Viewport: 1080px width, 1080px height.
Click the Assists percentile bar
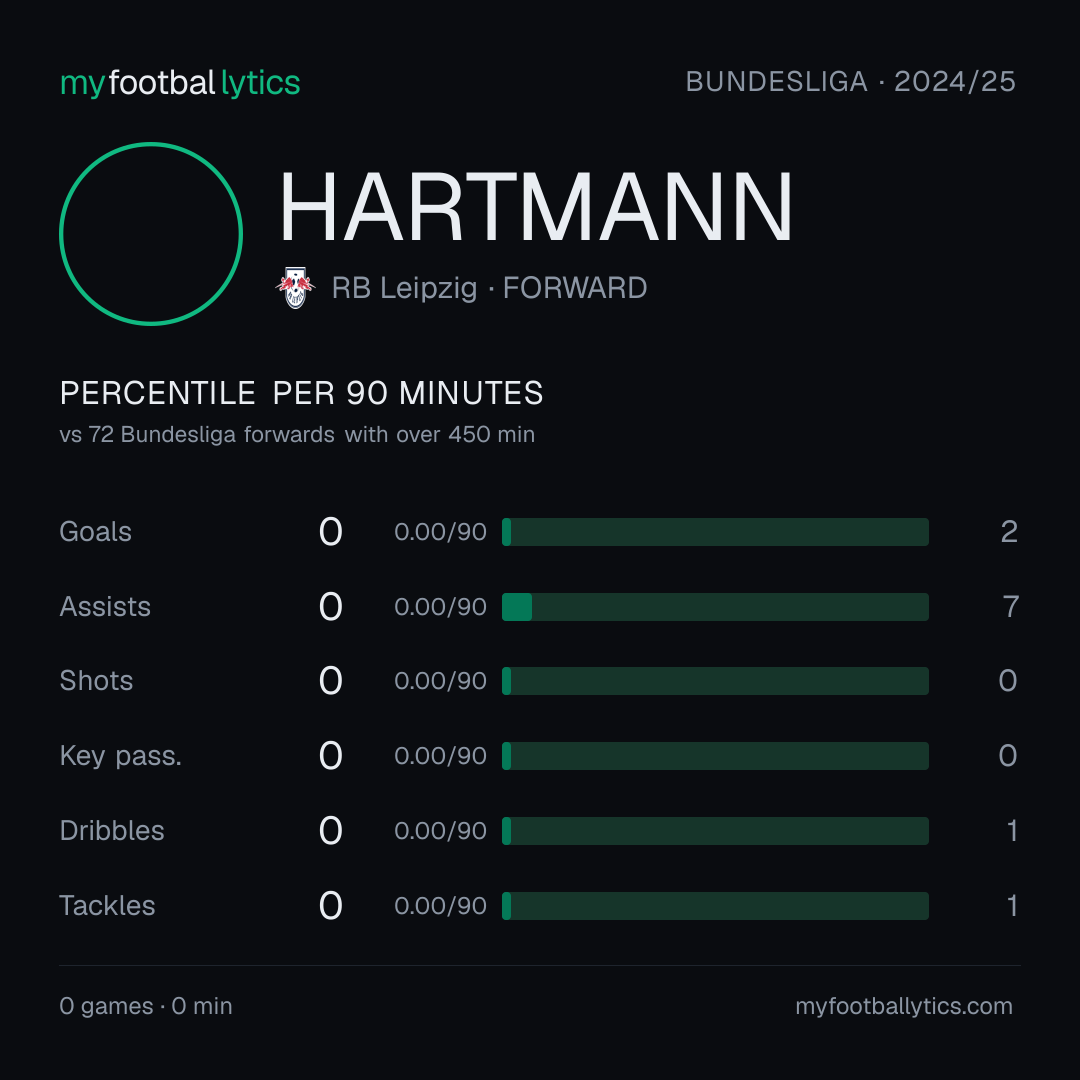click(715, 607)
